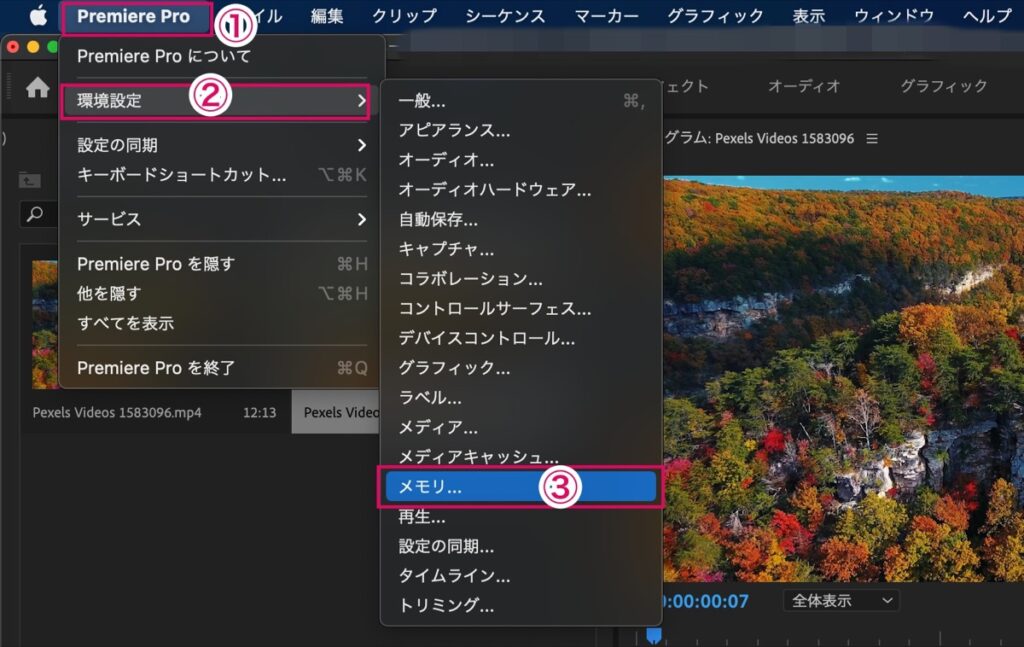
Task: Switch to the グラフィック workspace tab
Action: pos(944,86)
